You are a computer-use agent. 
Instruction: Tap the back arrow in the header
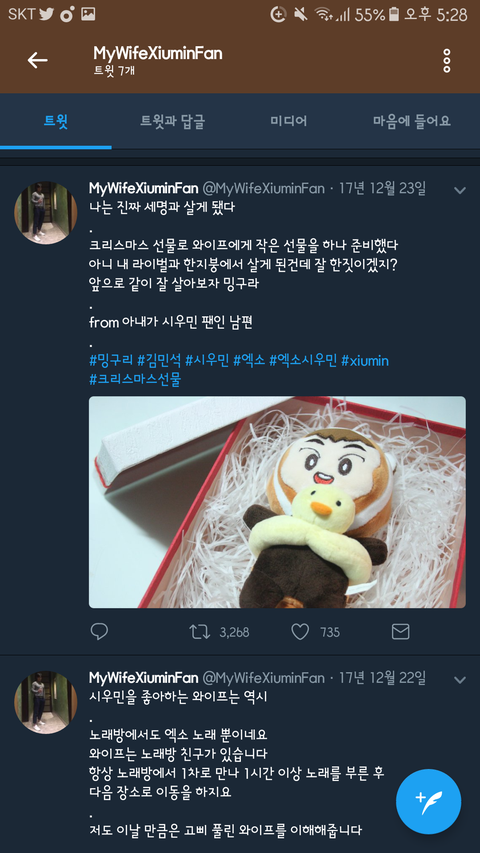click(x=38, y=60)
